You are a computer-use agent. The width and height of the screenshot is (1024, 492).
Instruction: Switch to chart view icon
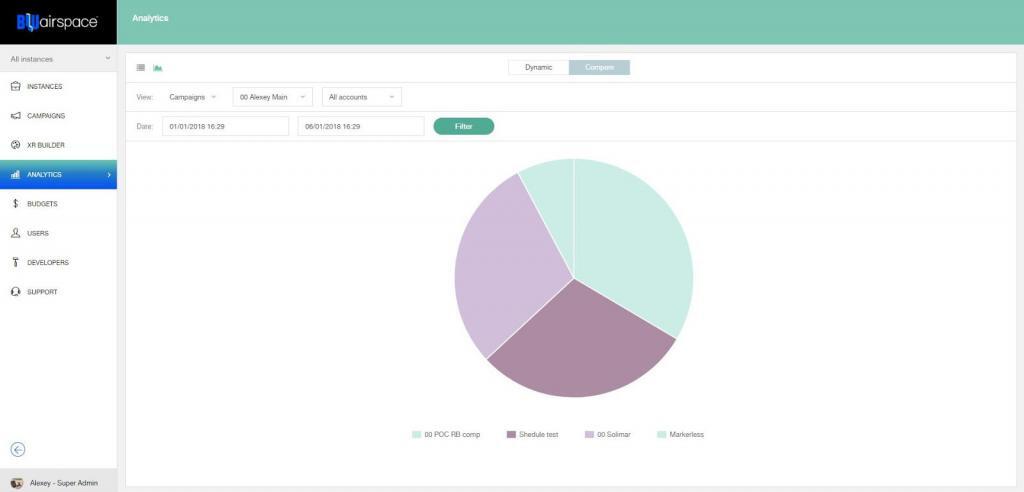(x=158, y=68)
